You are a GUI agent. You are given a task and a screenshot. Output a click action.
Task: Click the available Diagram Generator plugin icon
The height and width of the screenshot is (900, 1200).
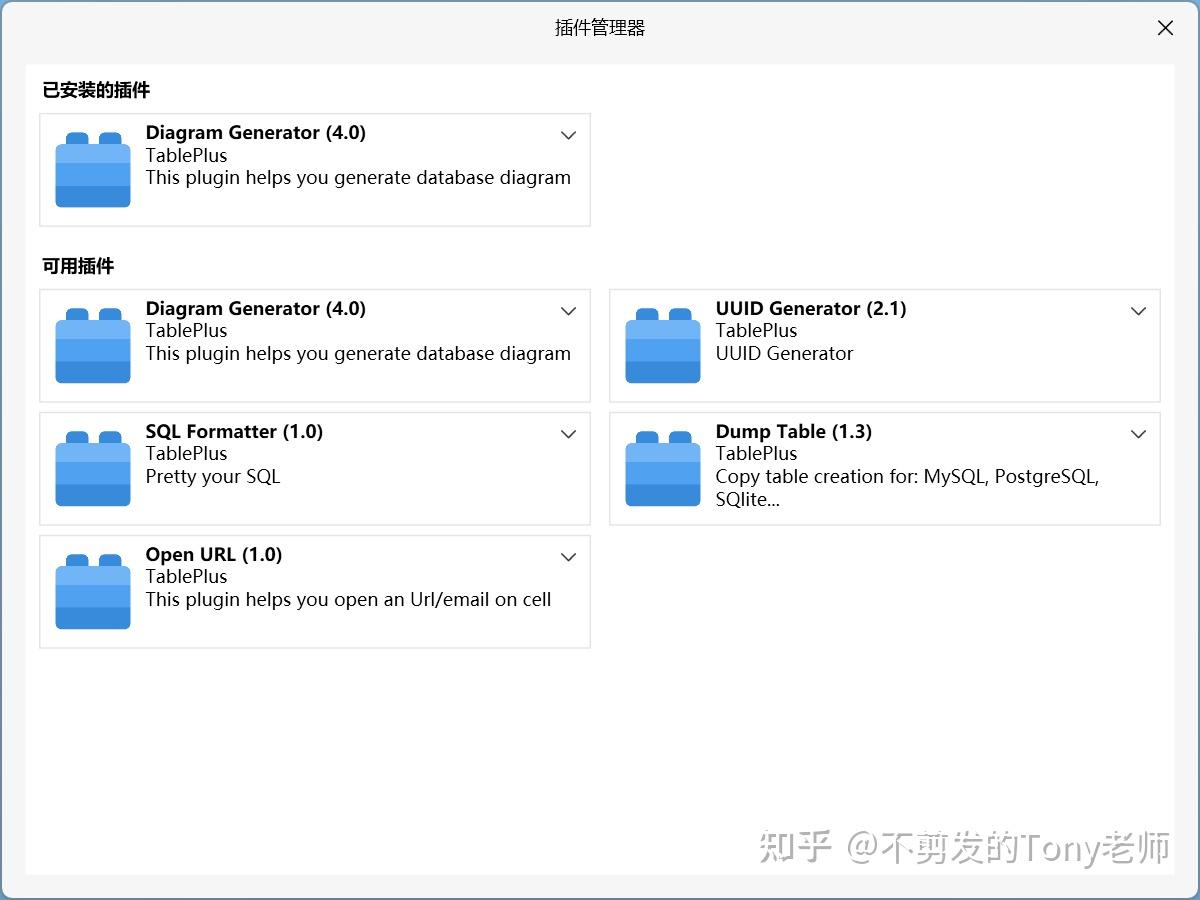pos(92,345)
